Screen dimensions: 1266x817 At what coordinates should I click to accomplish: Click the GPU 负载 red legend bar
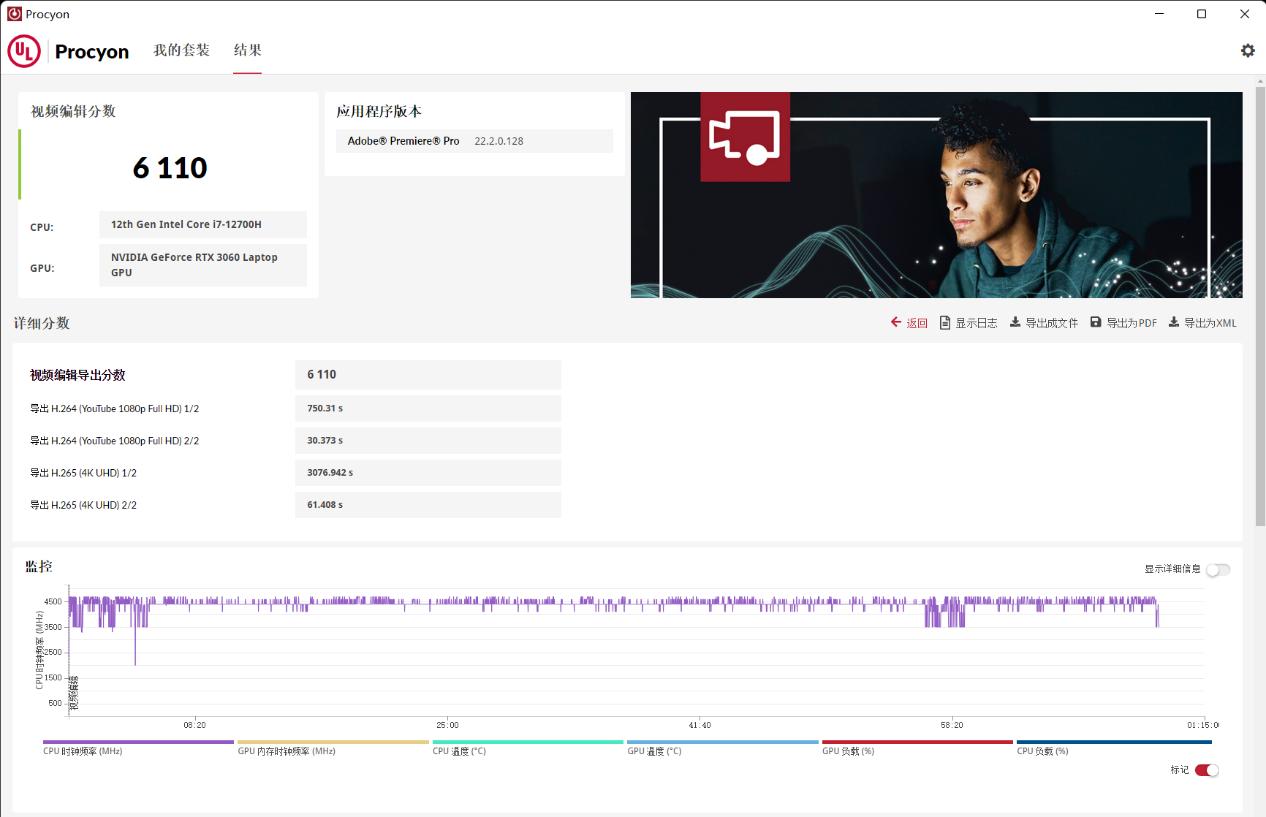click(916, 742)
